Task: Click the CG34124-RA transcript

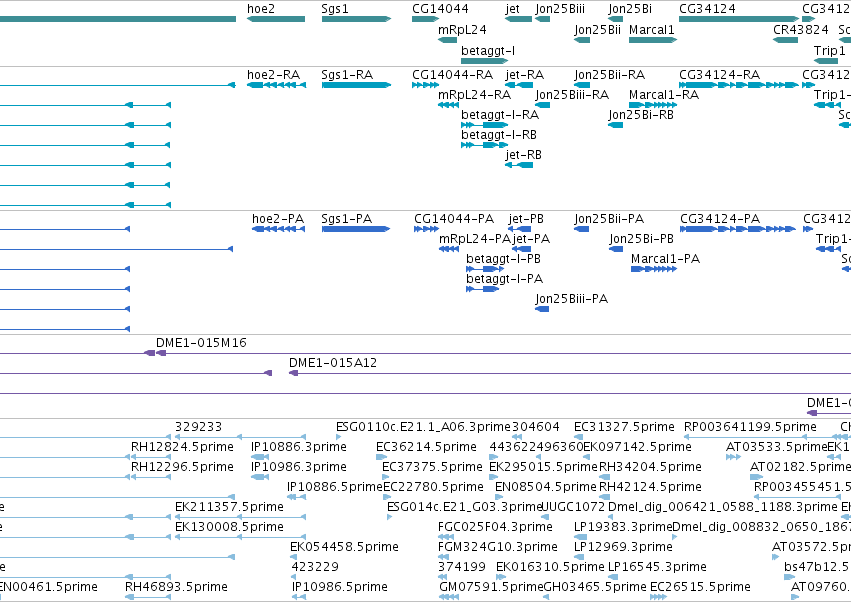Action: [x=739, y=85]
